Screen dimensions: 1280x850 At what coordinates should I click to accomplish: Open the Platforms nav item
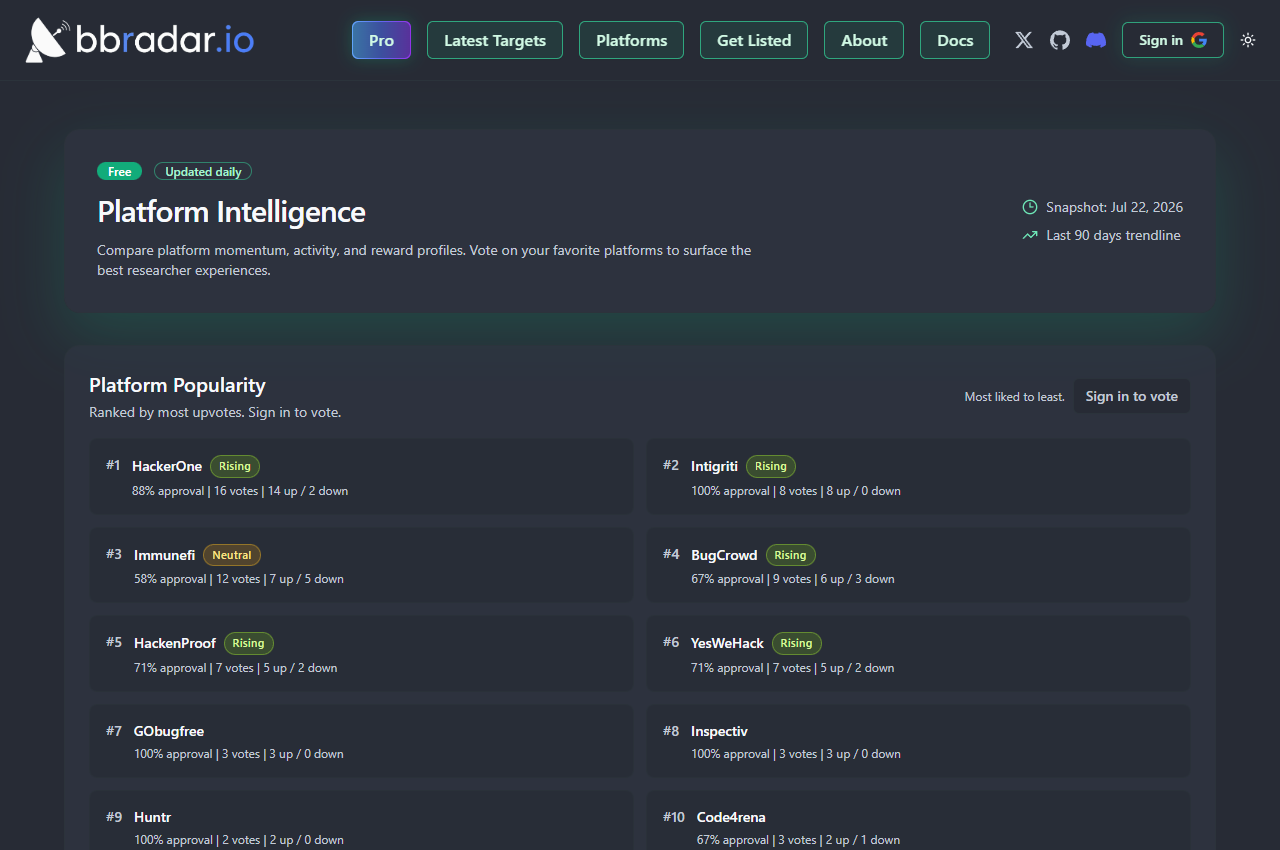(x=632, y=40)
